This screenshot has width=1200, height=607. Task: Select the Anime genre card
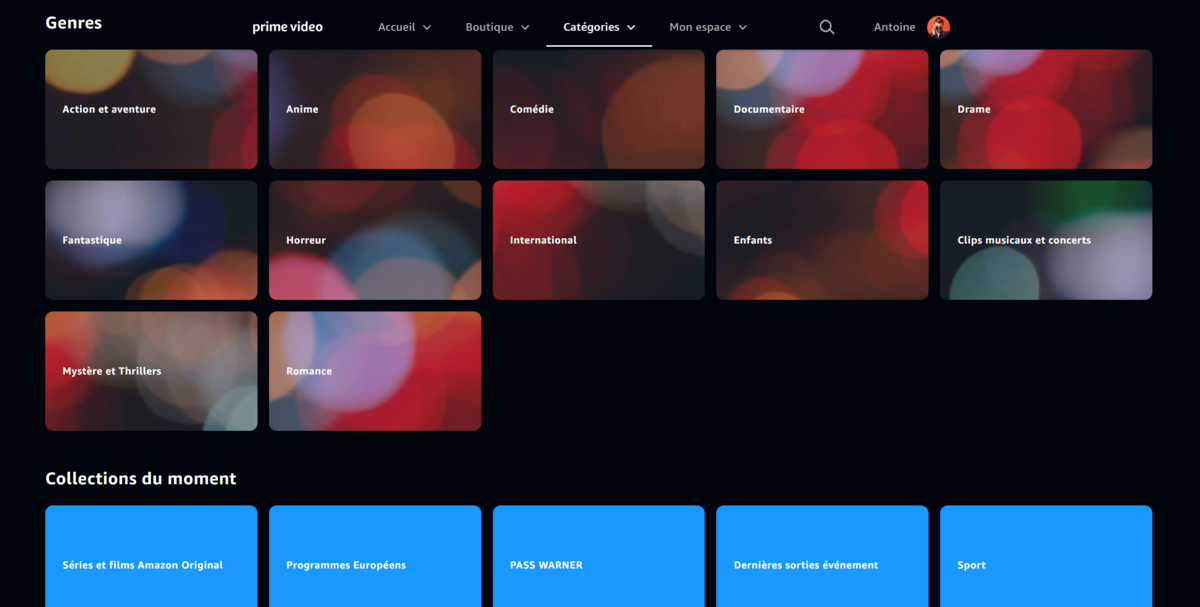click(x=375, y=109)
